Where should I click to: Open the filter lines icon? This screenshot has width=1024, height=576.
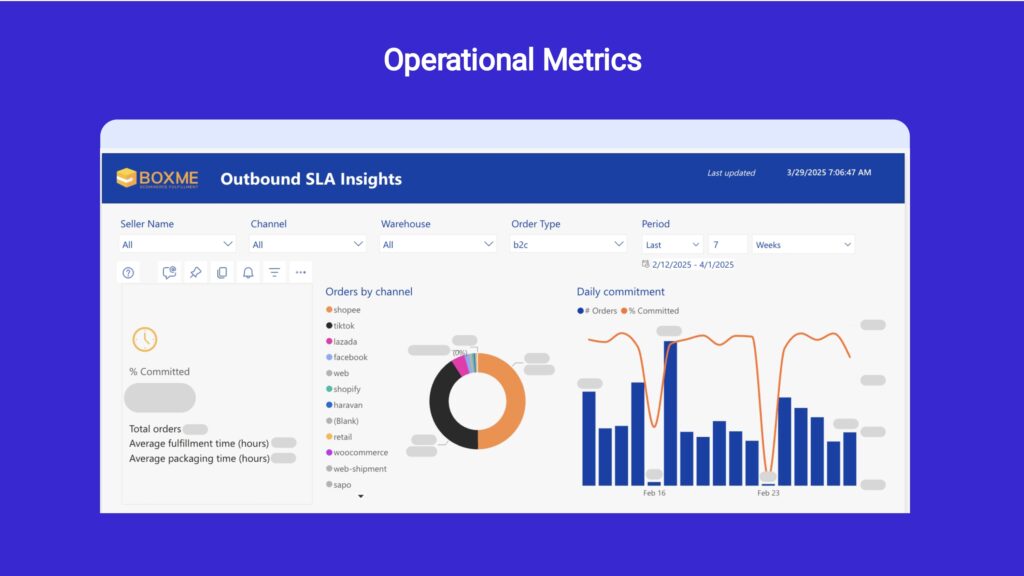point(274,272)
